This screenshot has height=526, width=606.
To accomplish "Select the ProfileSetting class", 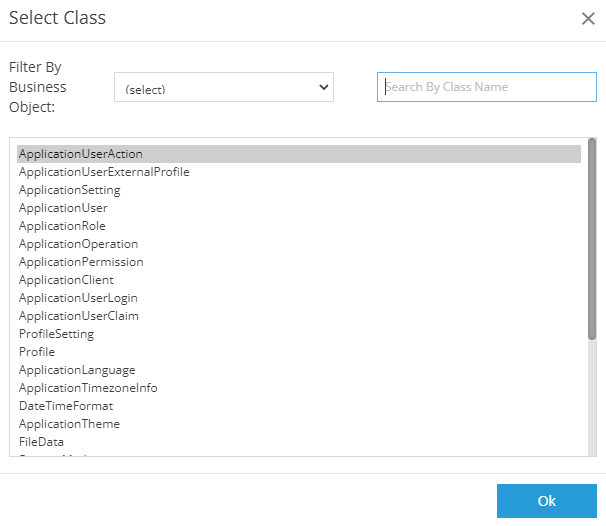I will click(x=56, y=334).
